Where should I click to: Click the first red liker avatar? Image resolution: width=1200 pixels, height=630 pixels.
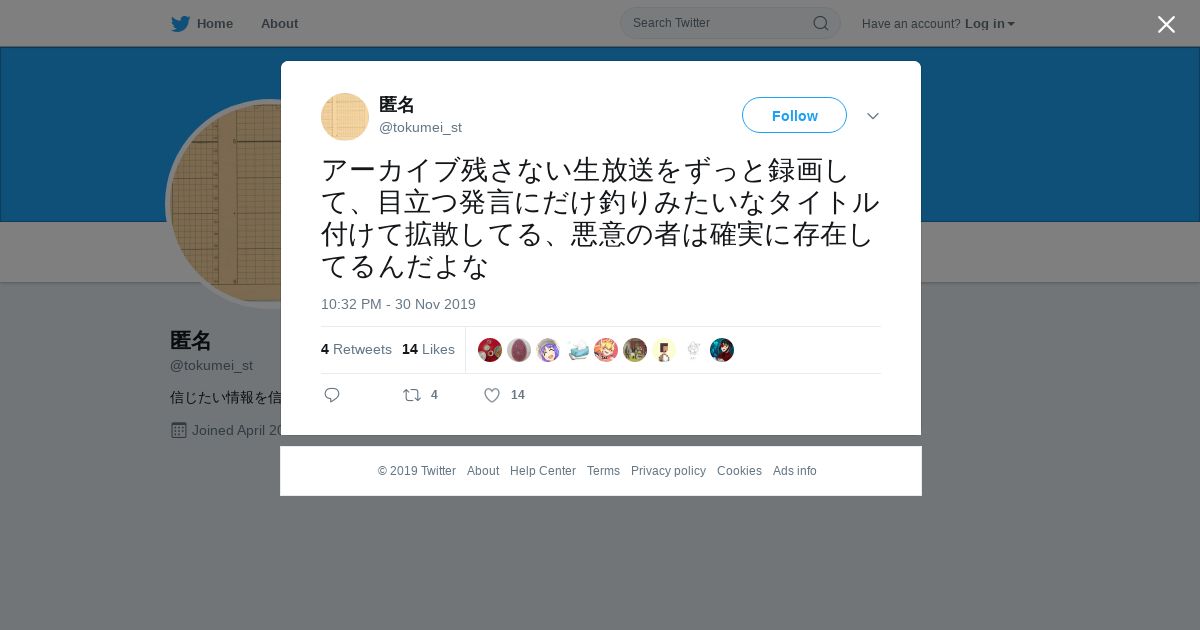490,350
